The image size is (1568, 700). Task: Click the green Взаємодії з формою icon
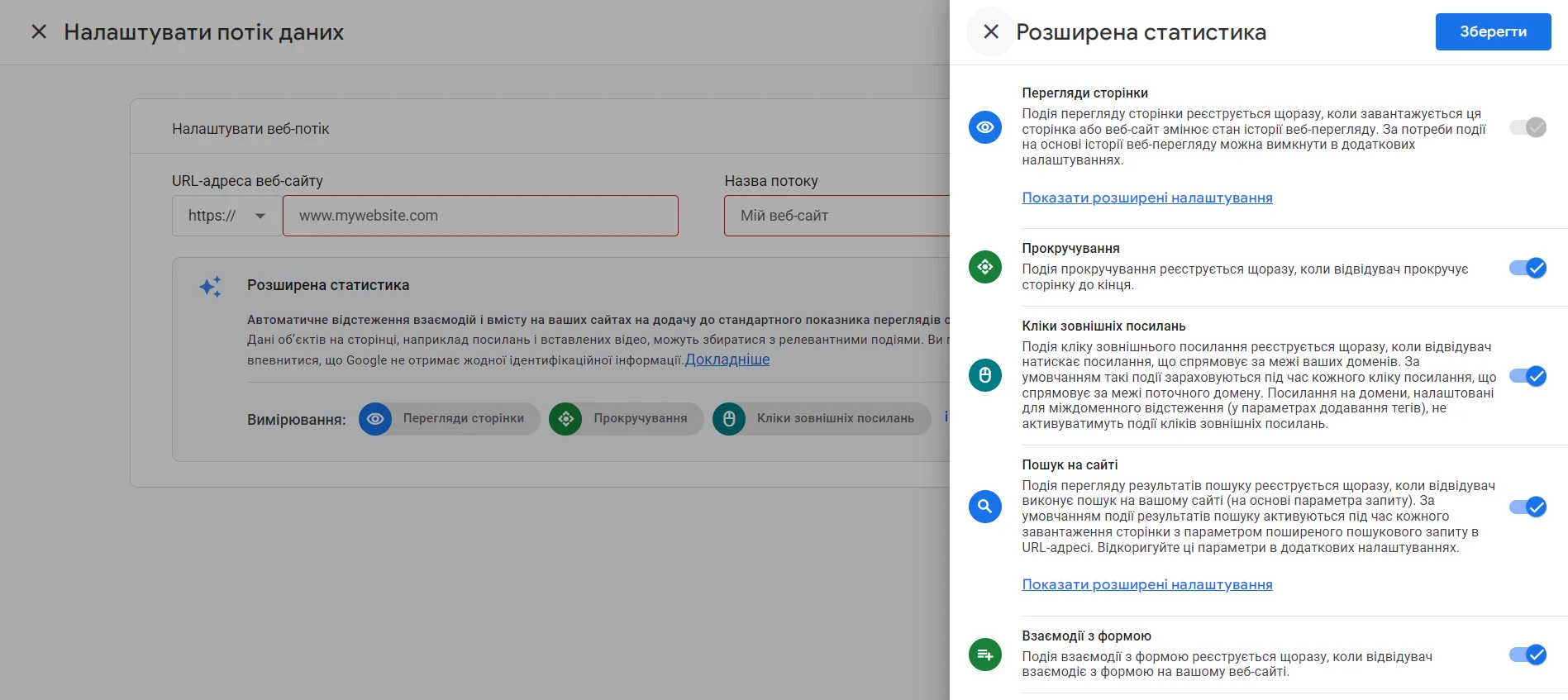pyautogui.click(x=985, y=655)
